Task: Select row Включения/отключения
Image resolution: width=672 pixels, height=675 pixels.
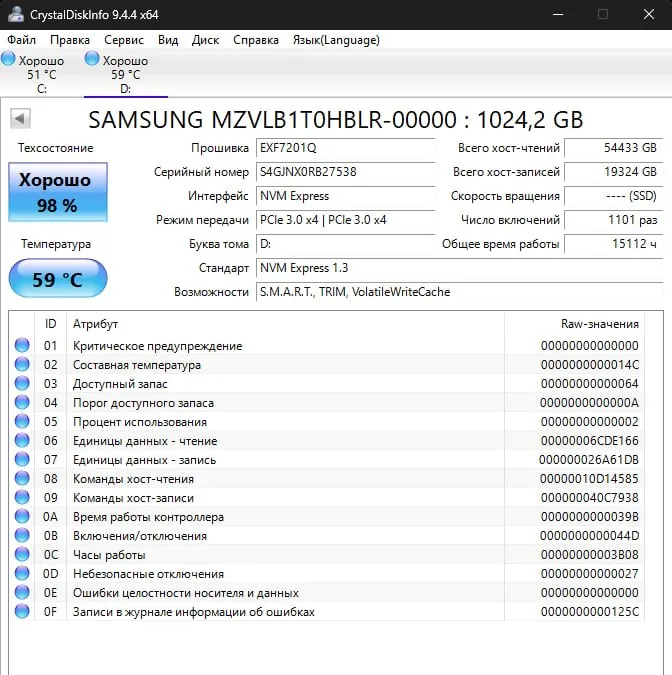Action: [327, 536]
